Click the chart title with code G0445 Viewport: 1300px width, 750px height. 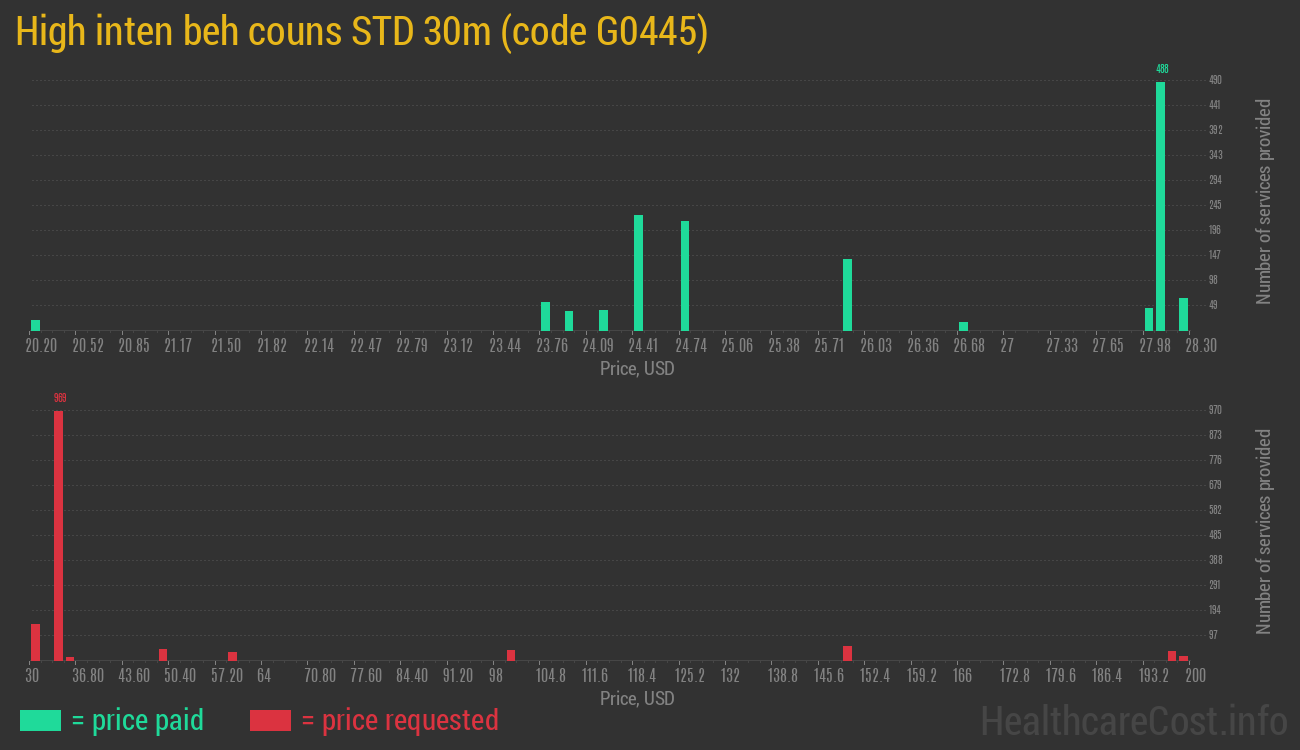click(362, 33)
